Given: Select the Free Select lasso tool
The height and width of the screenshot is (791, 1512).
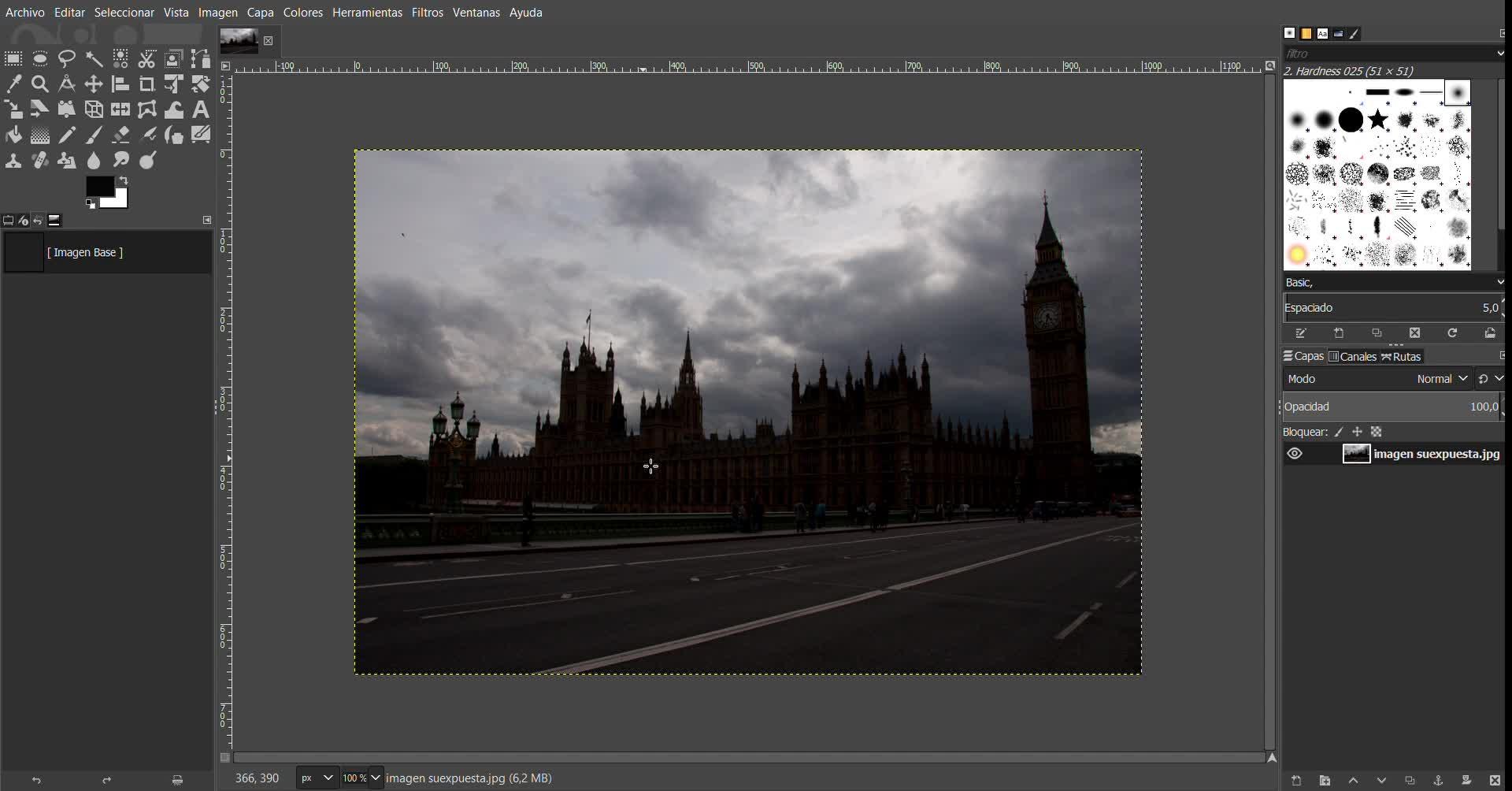Looking at the screenshot, I should pos(67,58).
